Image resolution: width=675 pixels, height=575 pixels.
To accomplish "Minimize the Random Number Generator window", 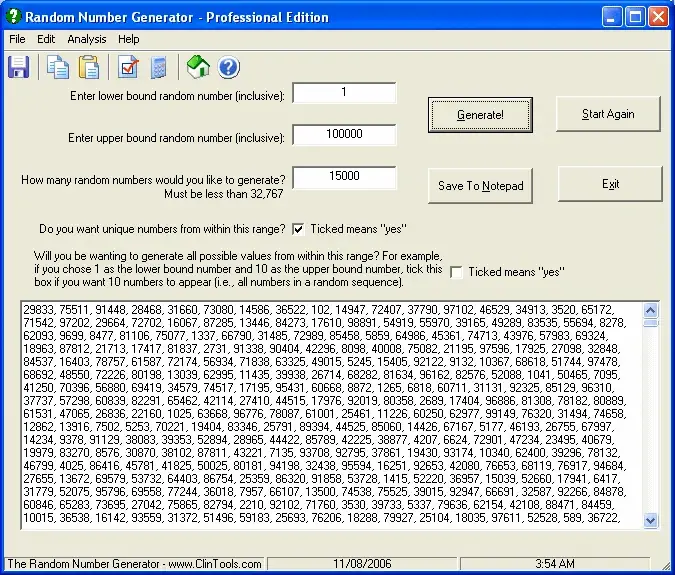I will [612, 17].
